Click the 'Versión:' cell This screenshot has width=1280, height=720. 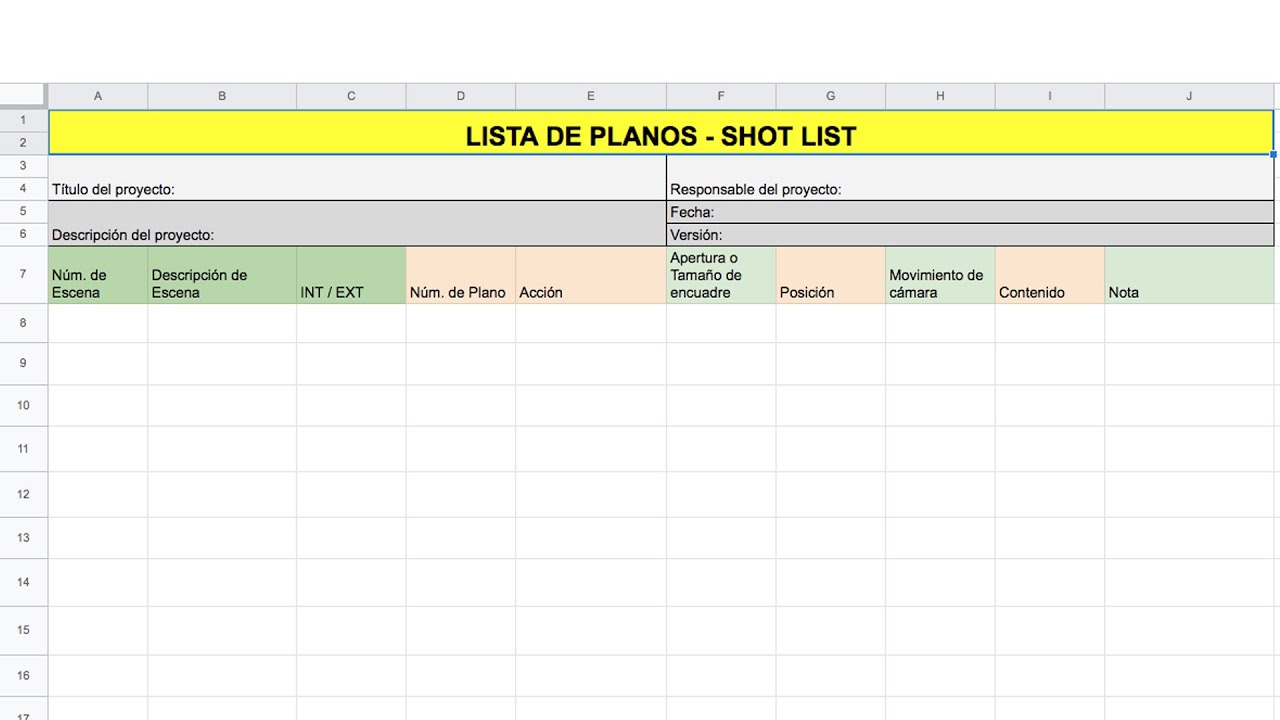pos(970,235)
